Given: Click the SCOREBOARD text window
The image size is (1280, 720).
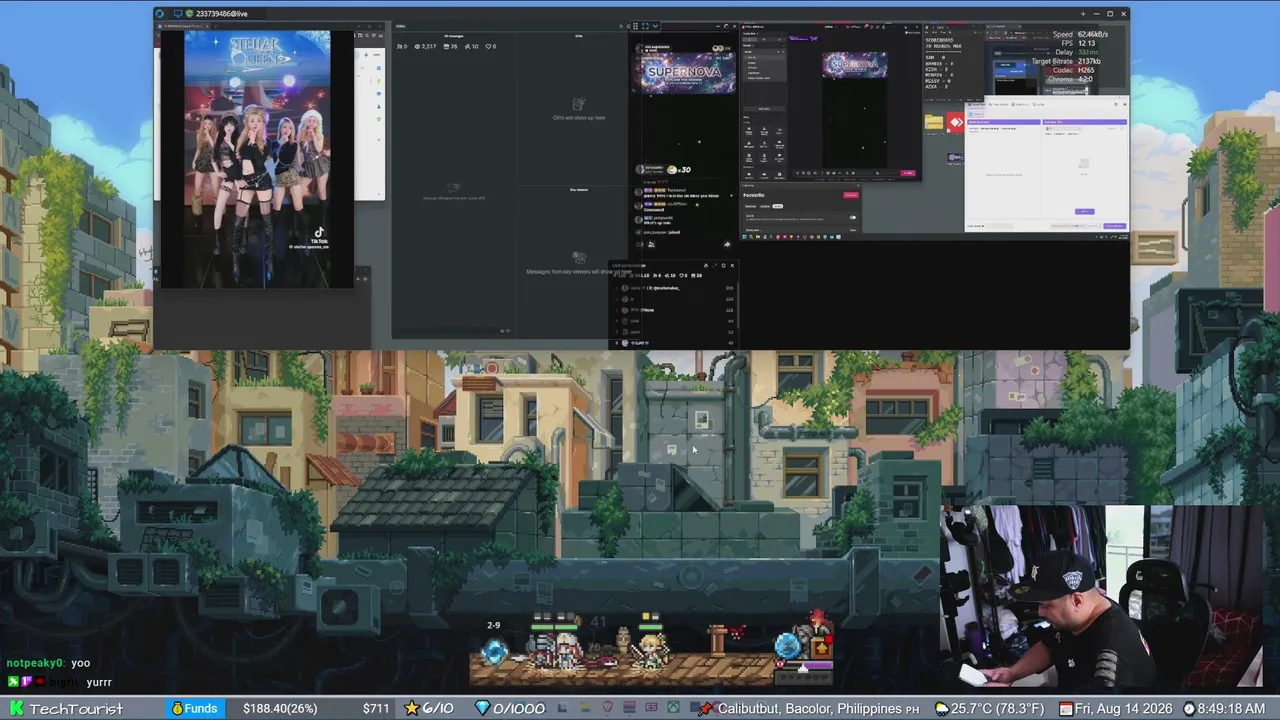Looking at the screenshot, I should [x=954, y=65].
